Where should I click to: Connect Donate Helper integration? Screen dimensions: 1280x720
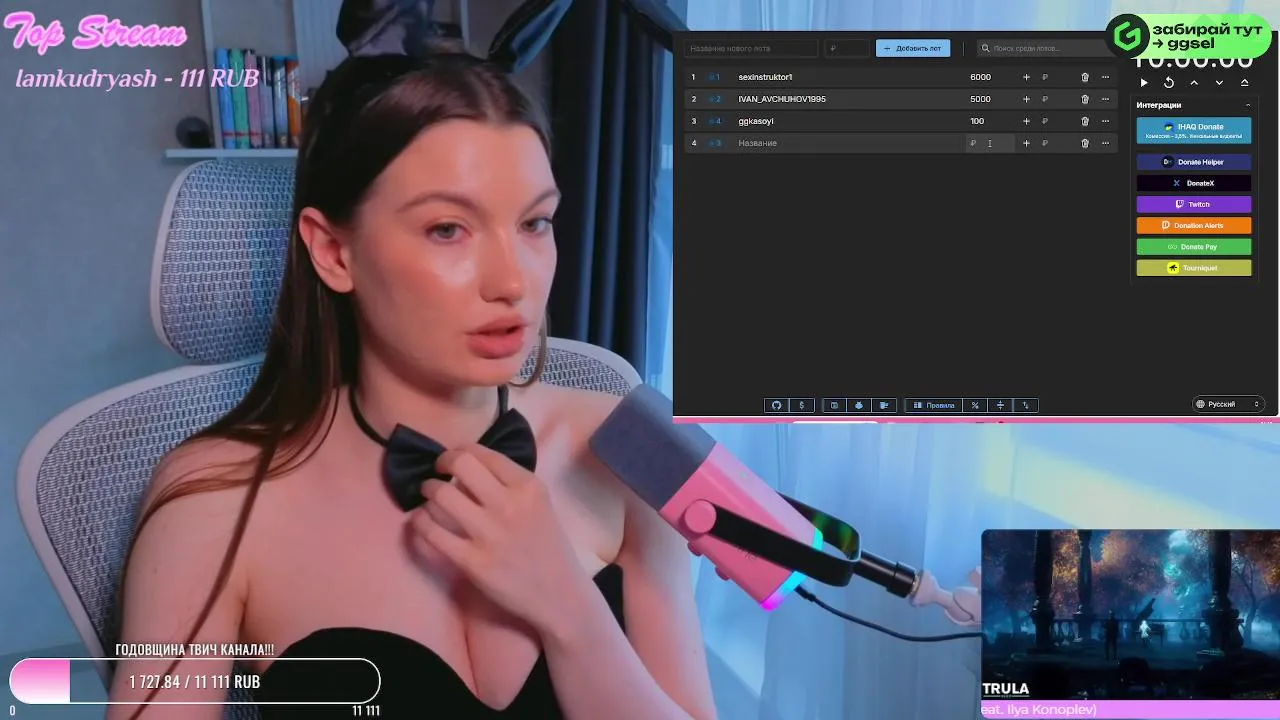(x=1194, y=162)
